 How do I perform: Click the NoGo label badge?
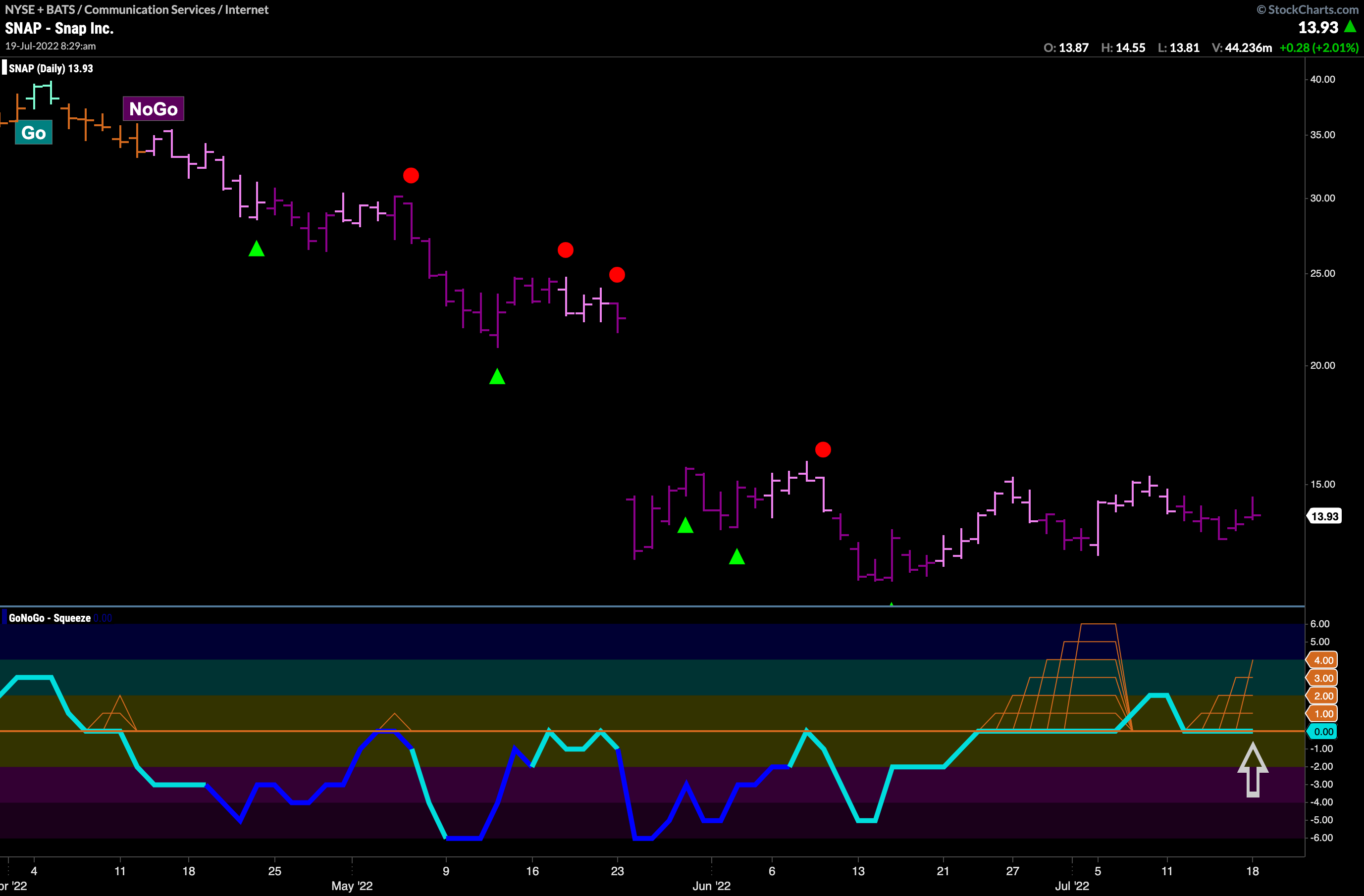click(153, 109)
